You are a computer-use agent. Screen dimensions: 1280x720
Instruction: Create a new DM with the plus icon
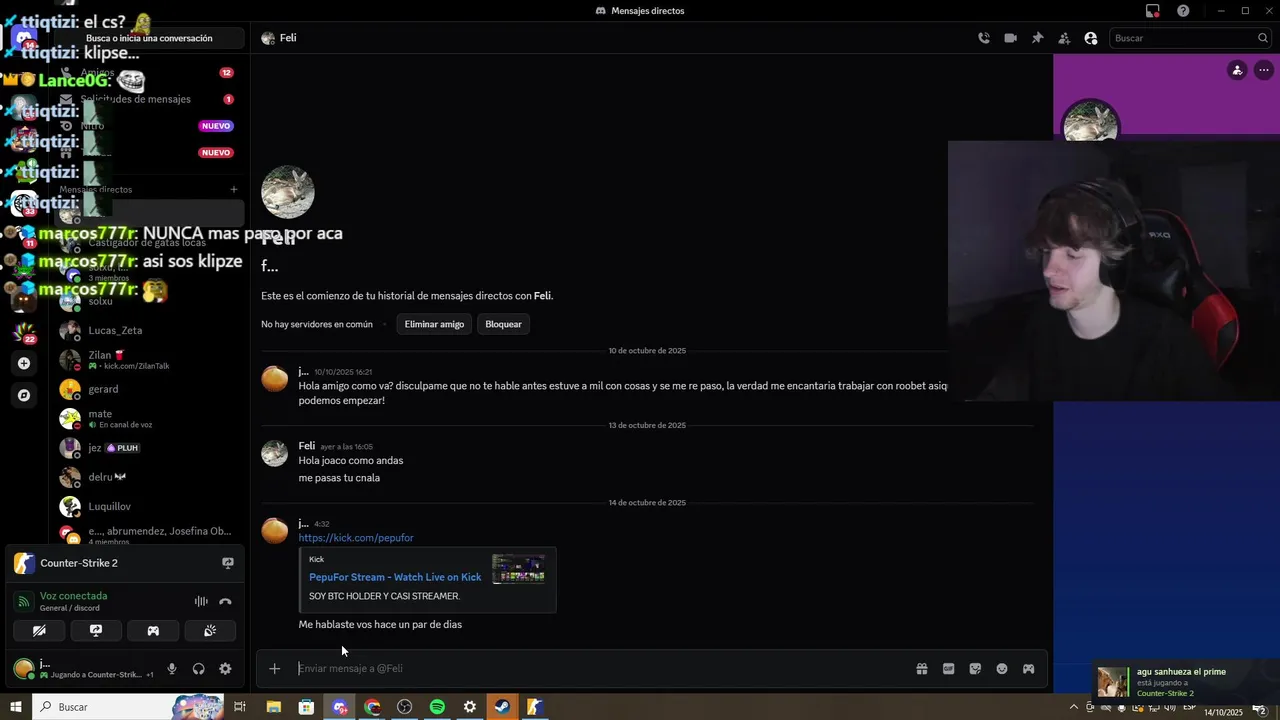(234, 189)
